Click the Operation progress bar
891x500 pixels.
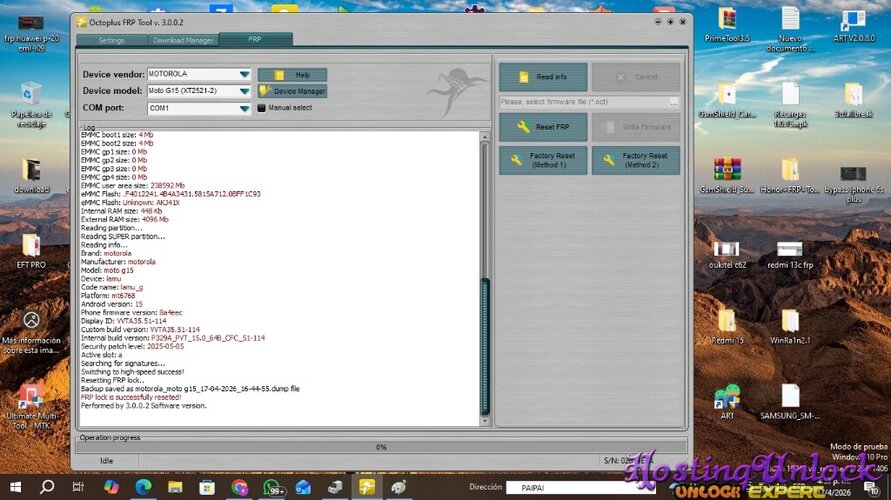[x=381, y=447]
